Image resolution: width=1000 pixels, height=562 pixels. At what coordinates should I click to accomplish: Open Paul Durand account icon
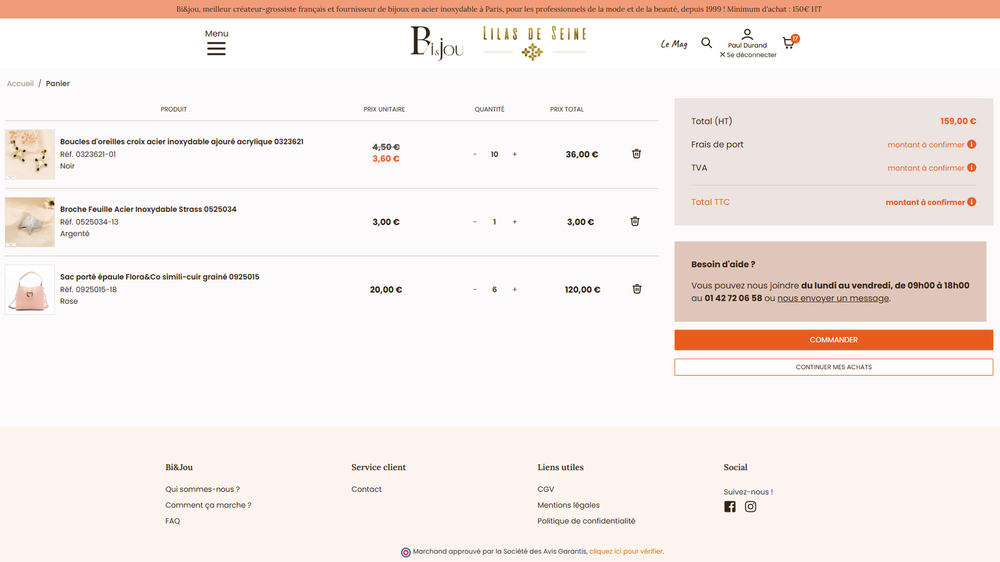click(747, 36)
